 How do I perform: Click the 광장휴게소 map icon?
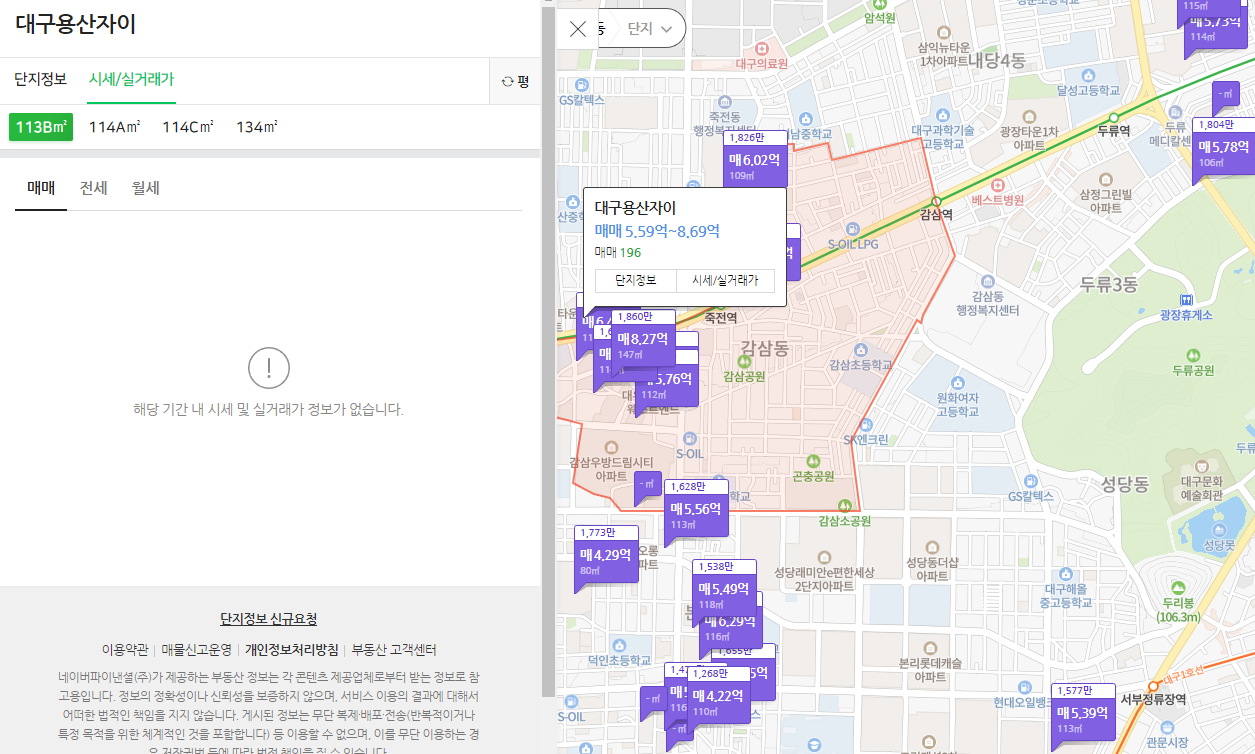pyautogui.click(x=1186, y=299)
